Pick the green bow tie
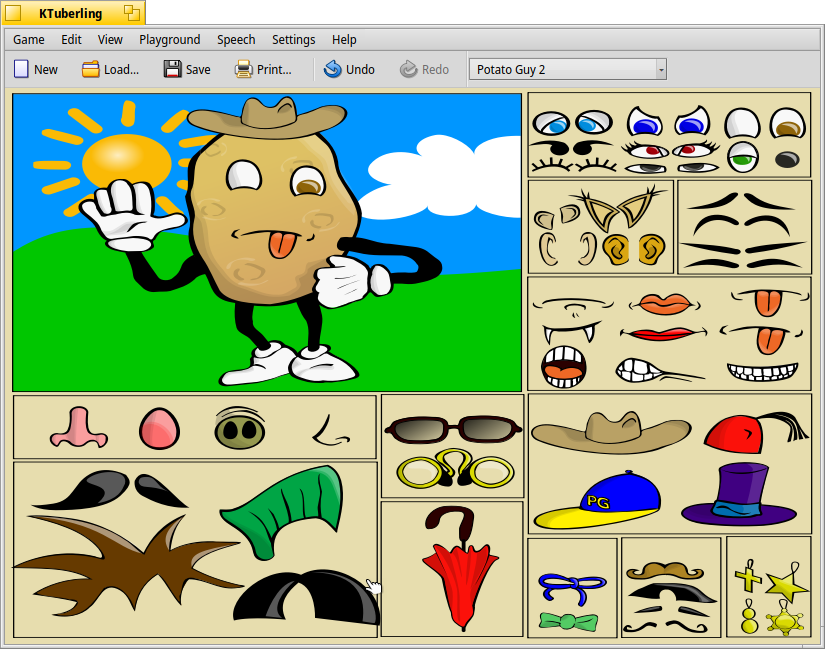 (569, 622)
